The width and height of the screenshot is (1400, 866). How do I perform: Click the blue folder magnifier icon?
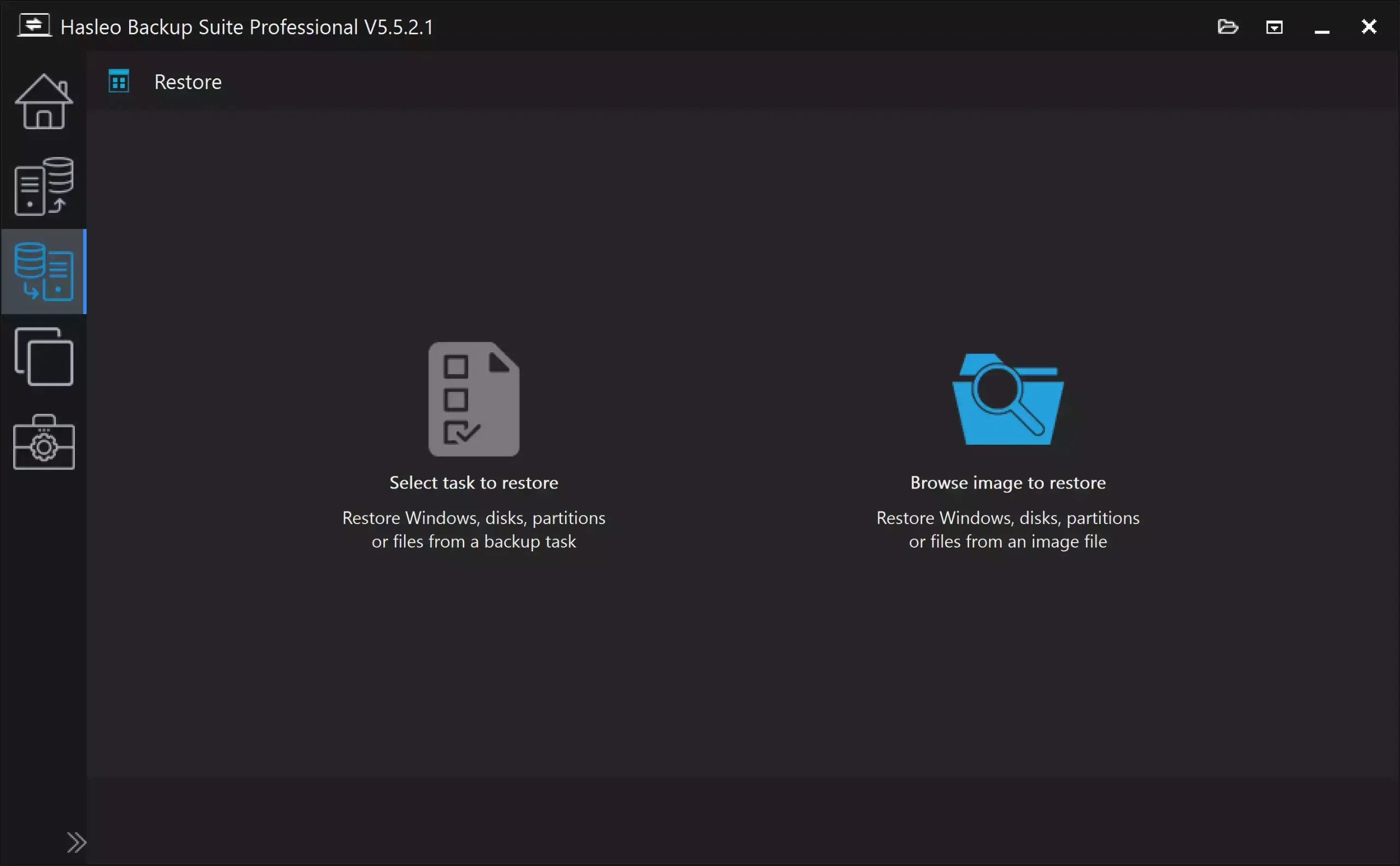click(x=1007, y=399)
